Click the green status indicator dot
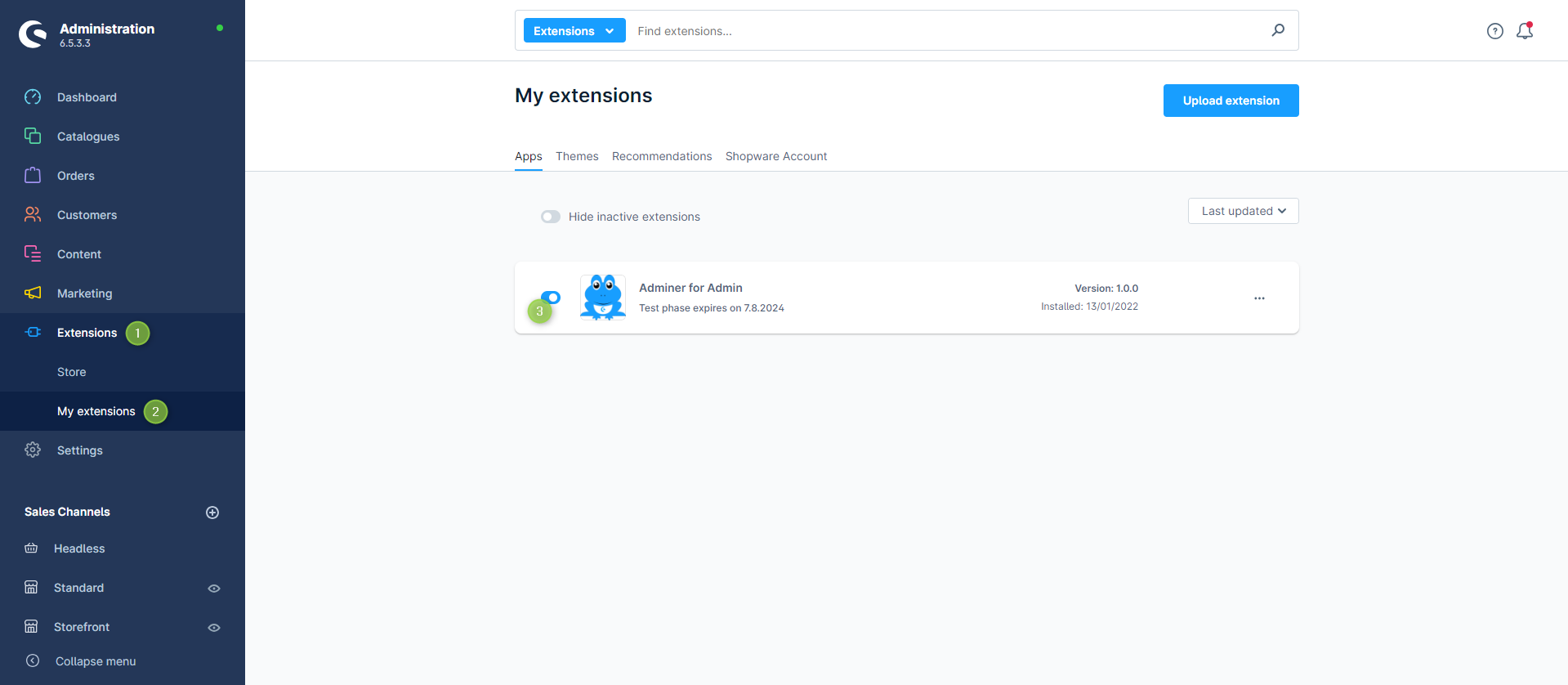 (220, 28)
